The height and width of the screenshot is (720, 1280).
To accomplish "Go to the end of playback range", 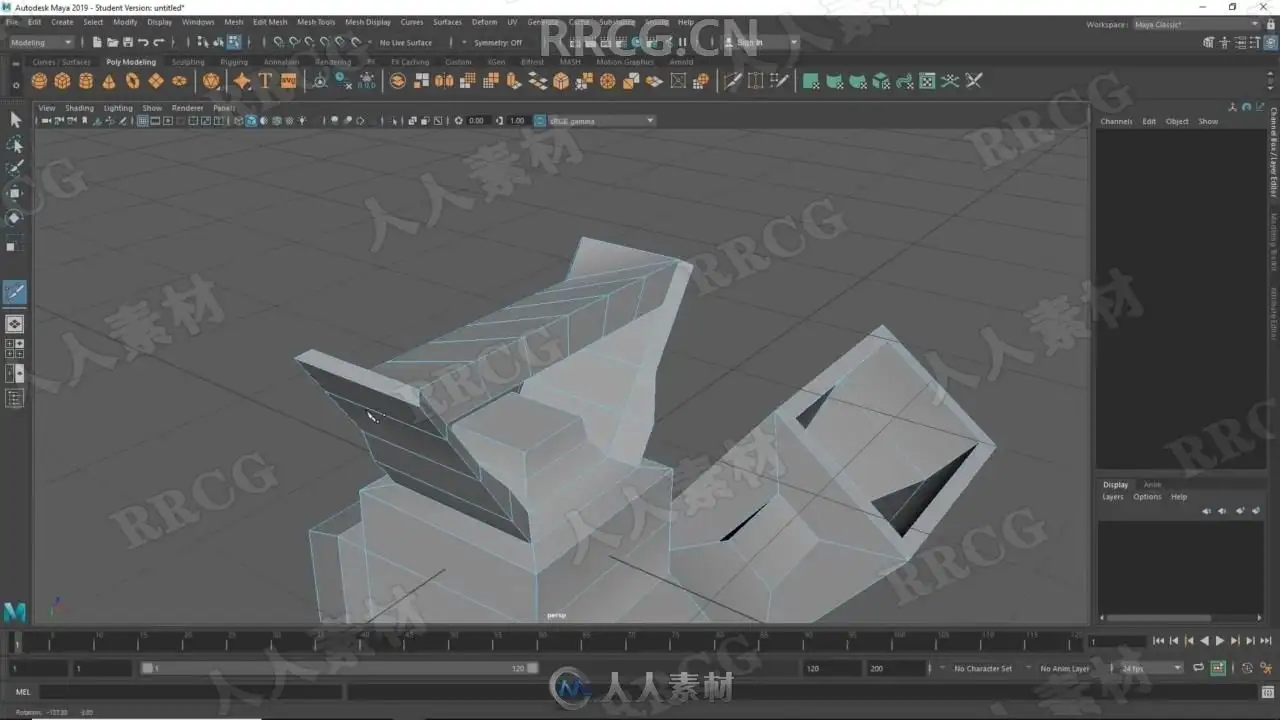I will point(1266,641).
